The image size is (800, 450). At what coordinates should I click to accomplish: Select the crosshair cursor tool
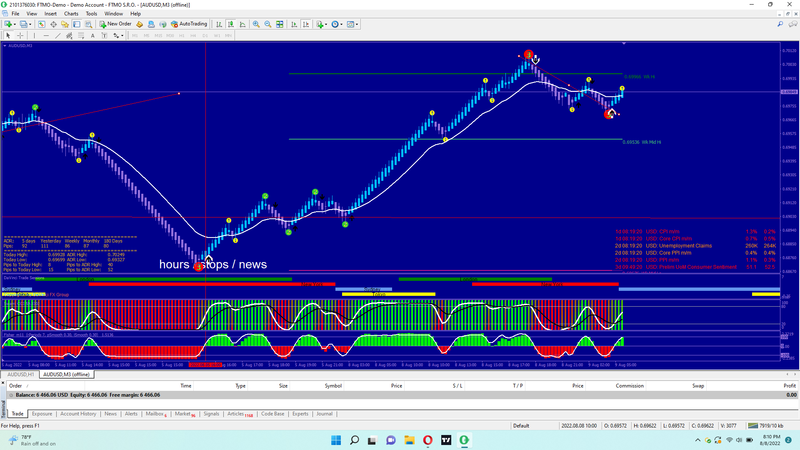click(x=19, y=35)
